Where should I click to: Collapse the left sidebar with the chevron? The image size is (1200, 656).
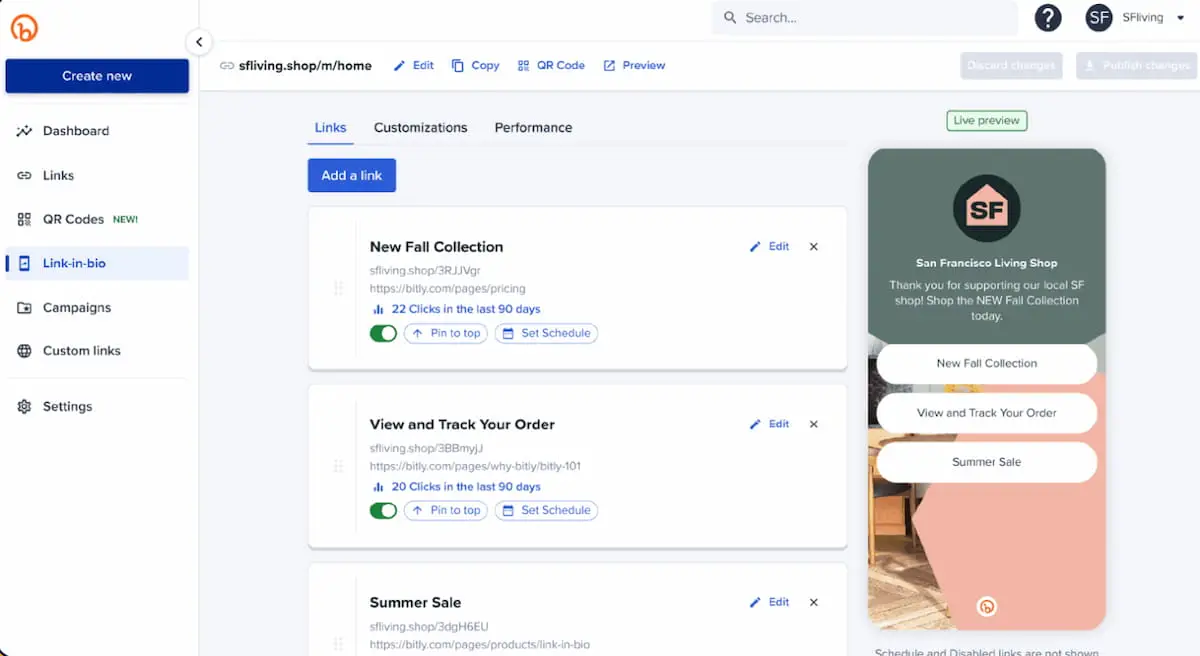pyautogui.click(x=199, y=42)
